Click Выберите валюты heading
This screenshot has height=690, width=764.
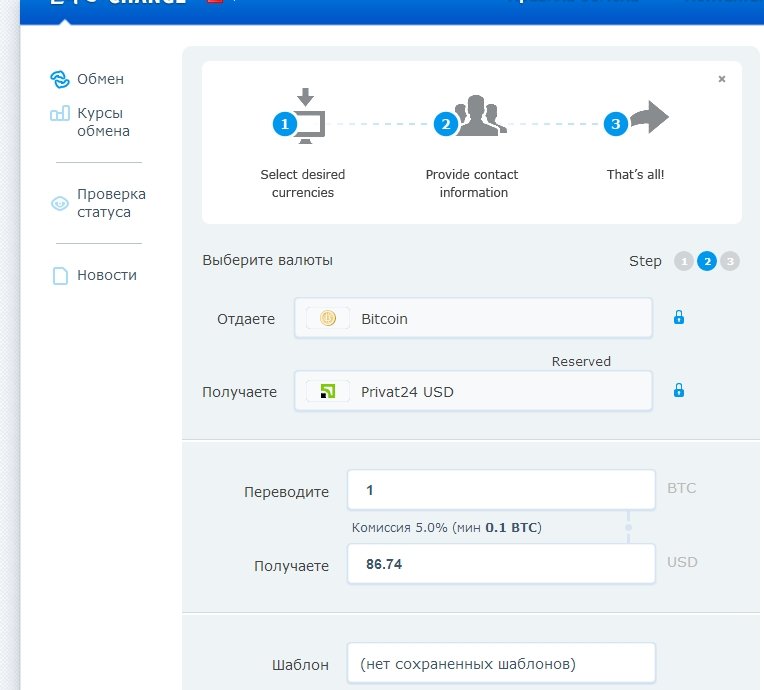(267, 261)
